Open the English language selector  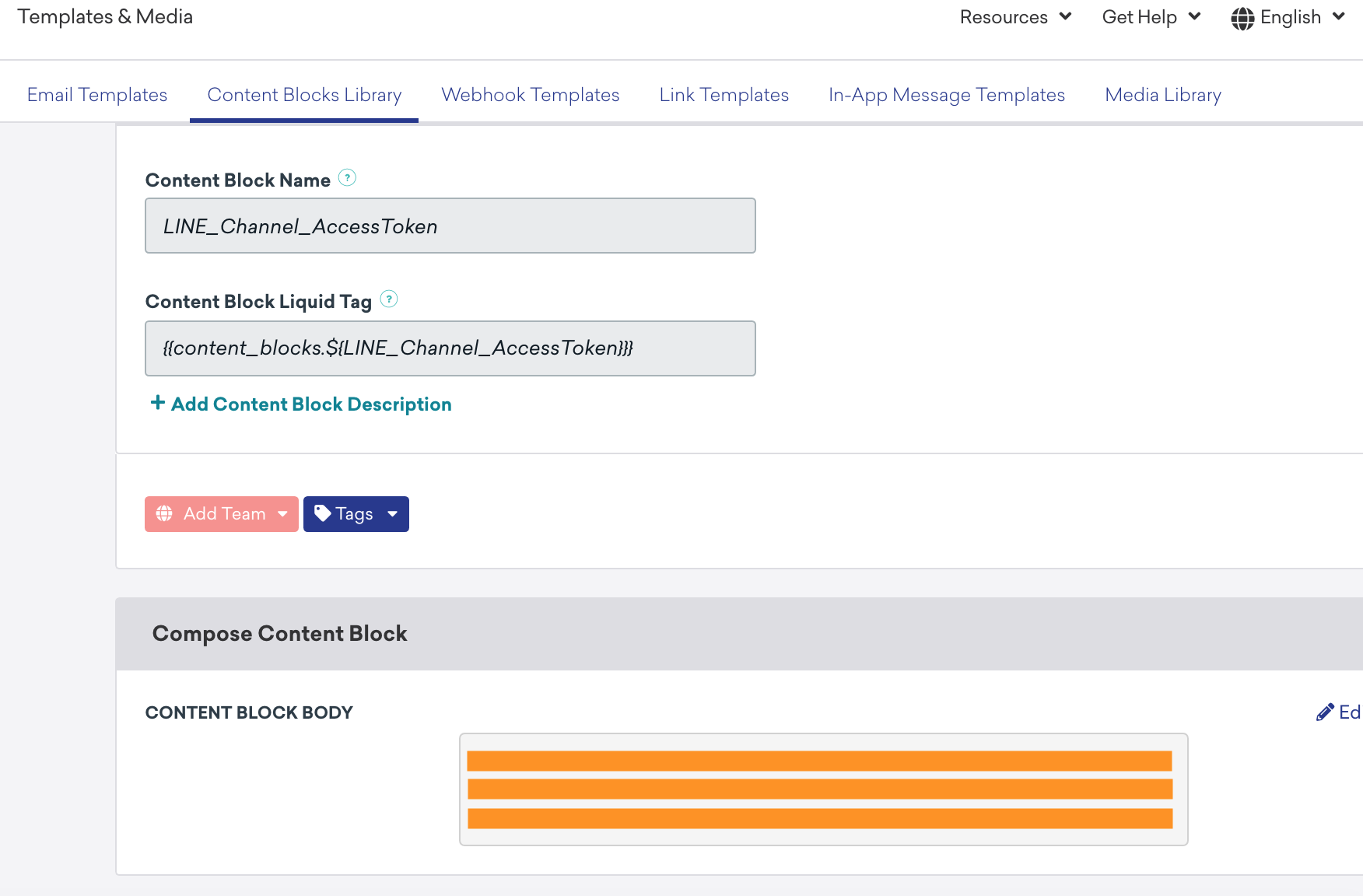(x=1288, y=17)
